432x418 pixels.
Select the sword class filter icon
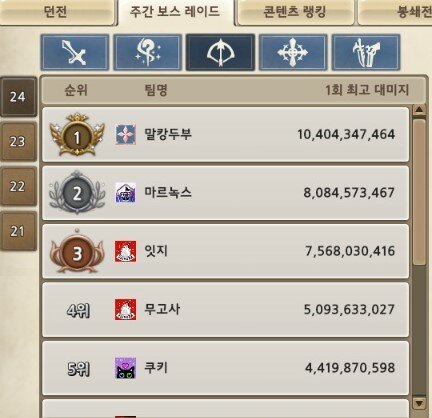click(75, 52)
